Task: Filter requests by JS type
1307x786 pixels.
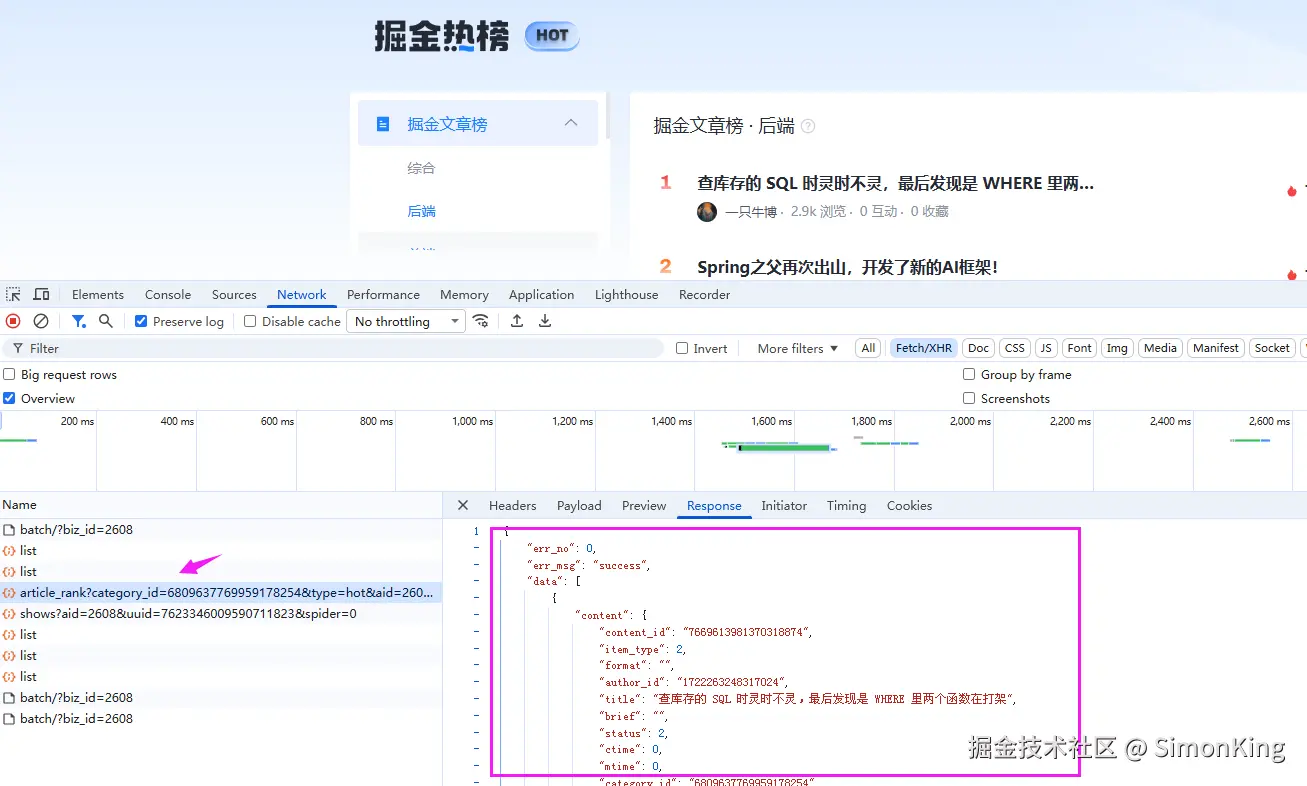Action: (x=1046, y=348)
